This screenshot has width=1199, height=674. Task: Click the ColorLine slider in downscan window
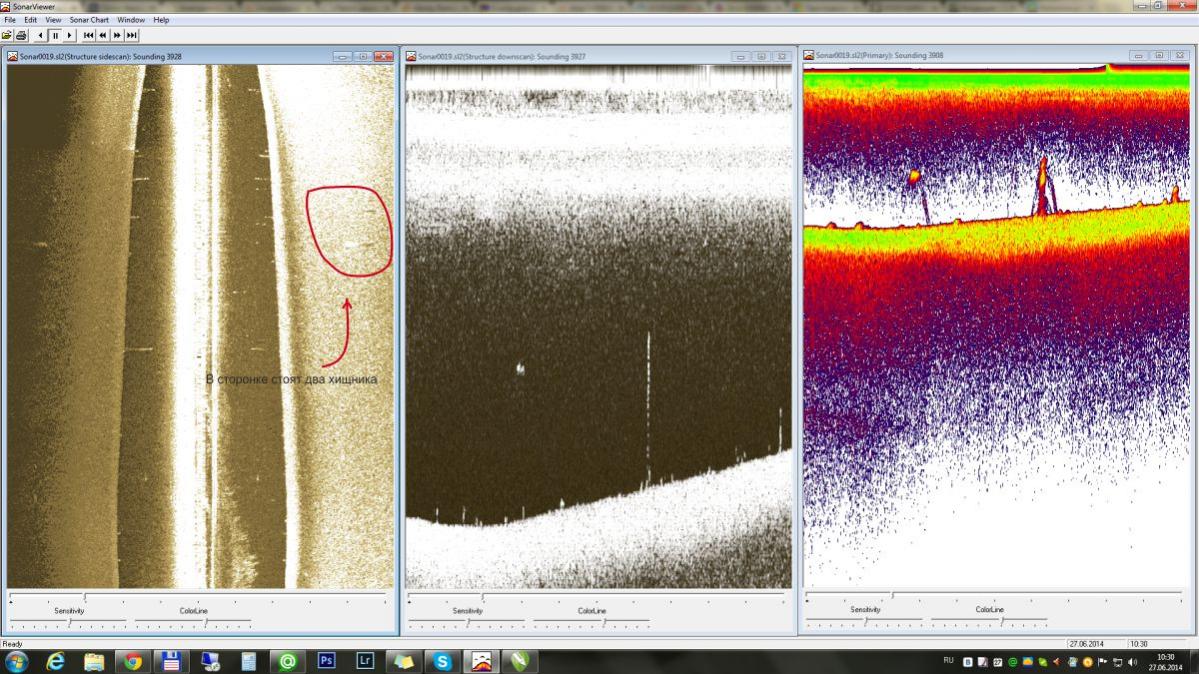coord(603,622)
